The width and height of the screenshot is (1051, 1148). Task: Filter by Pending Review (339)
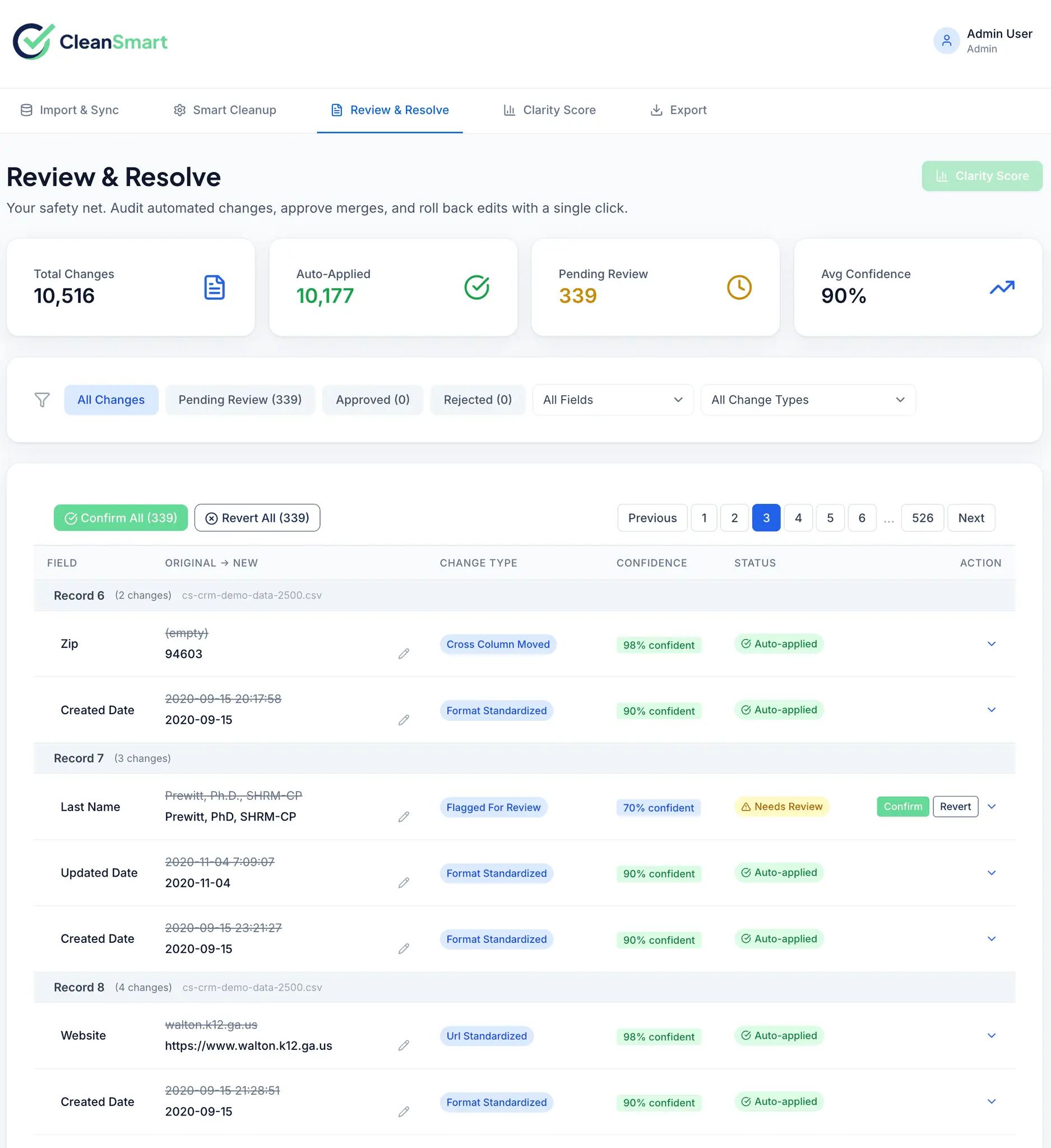(x=240, y=400)
